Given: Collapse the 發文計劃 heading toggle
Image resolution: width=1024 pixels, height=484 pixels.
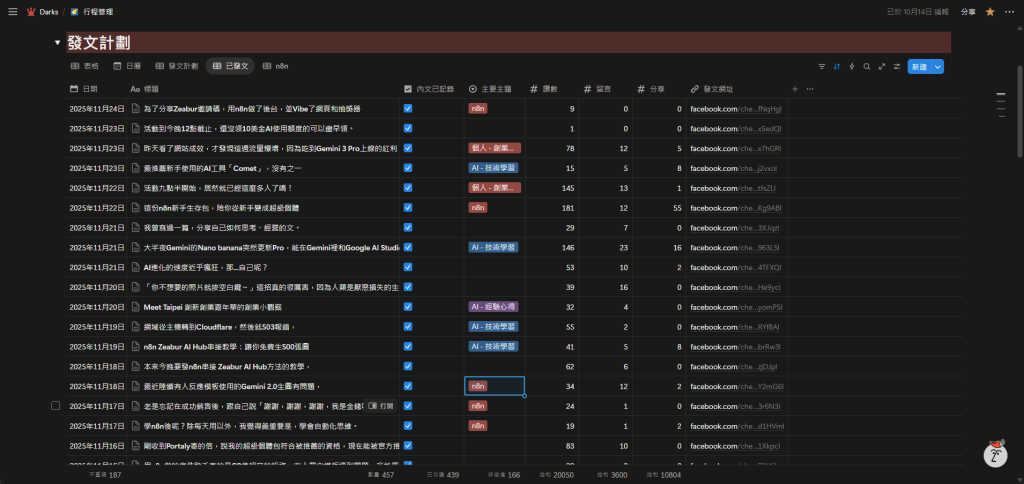Looking at the screenshot, I should pyautogui.click(x=58, y=44).
